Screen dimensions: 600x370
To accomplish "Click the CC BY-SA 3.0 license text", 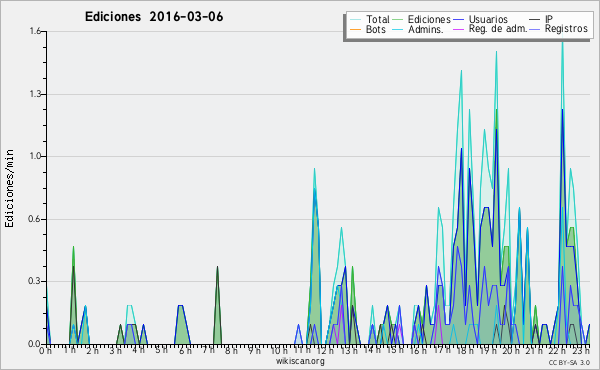I will [x=569, y=362].
